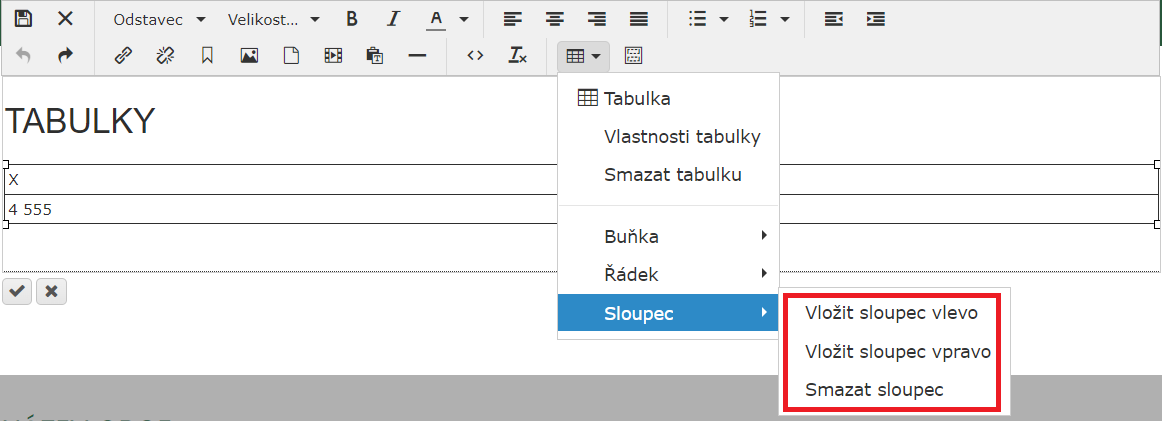Image resolution: width=1162 pixels, height=421 pixels.
Task: Select Vložit sloupec vlevo from submenu
Action: pos(891,313)
